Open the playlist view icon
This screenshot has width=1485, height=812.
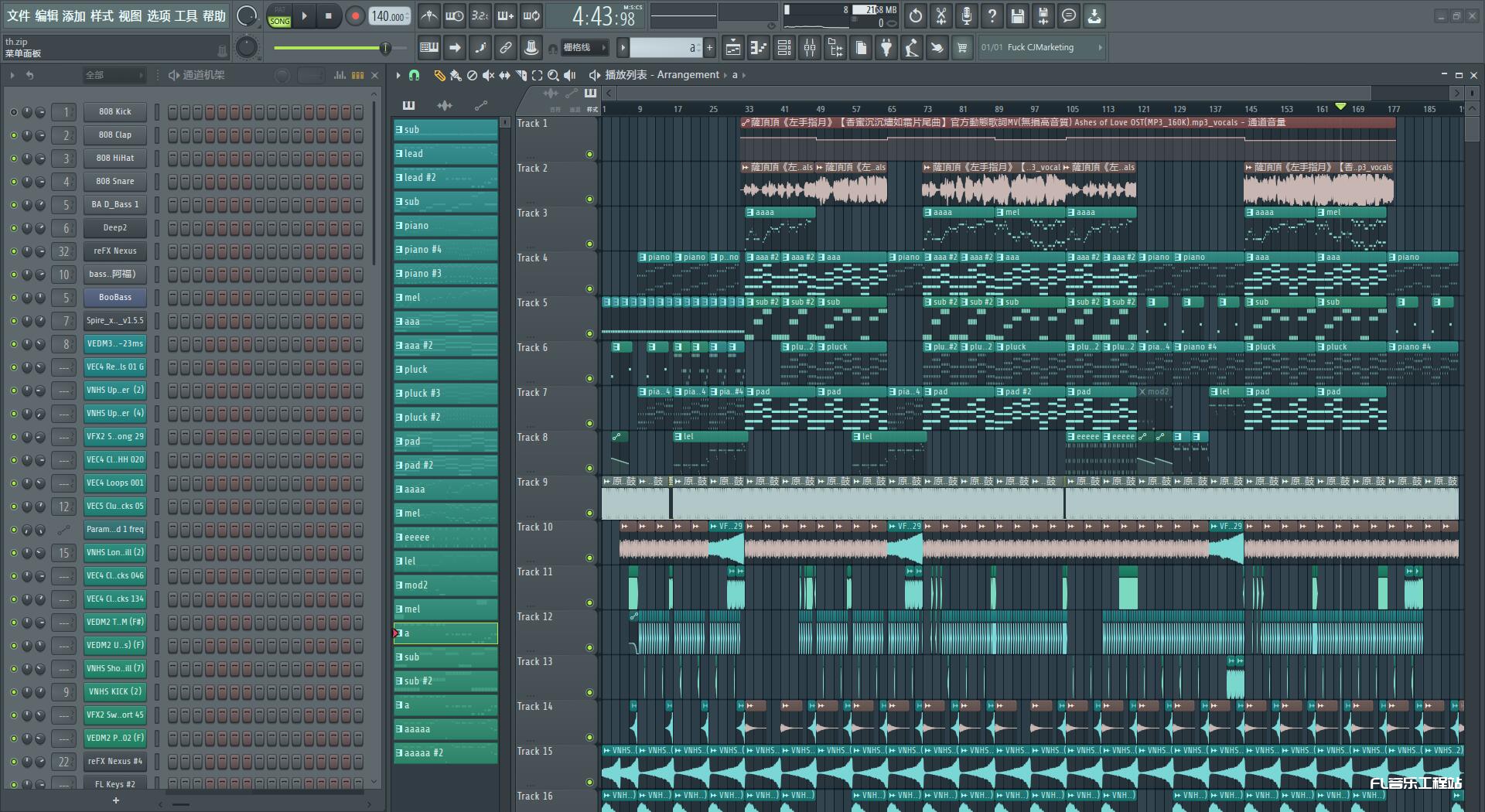pos(733,48)
